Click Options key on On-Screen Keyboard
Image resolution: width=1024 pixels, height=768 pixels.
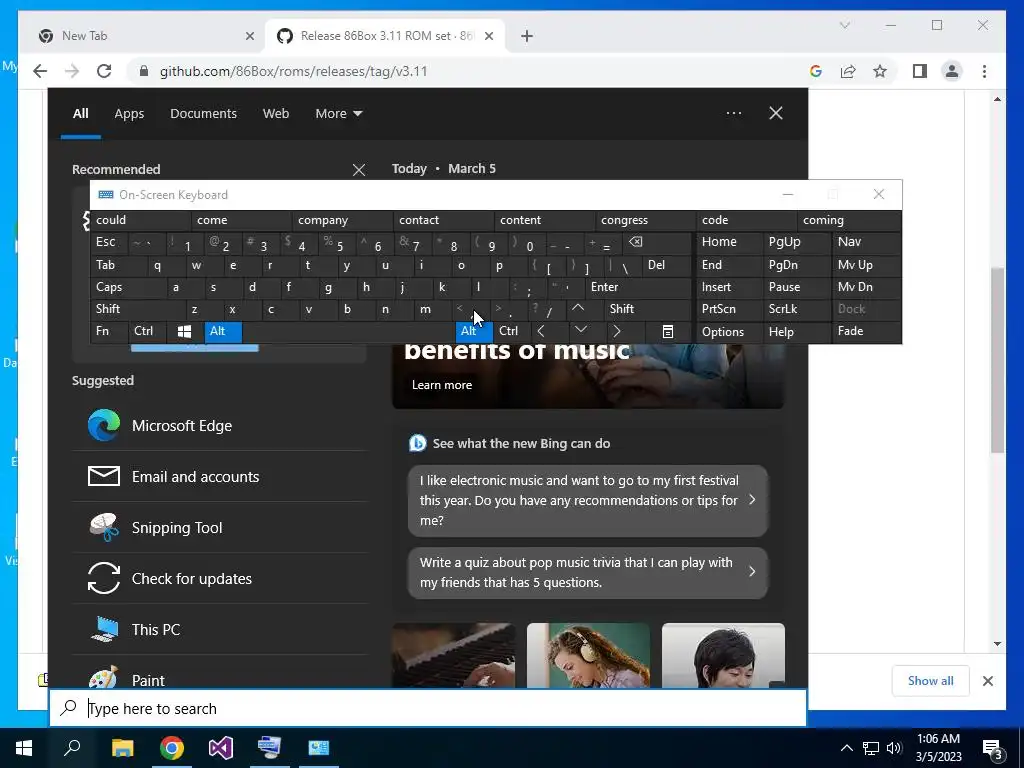coord(729,331)
